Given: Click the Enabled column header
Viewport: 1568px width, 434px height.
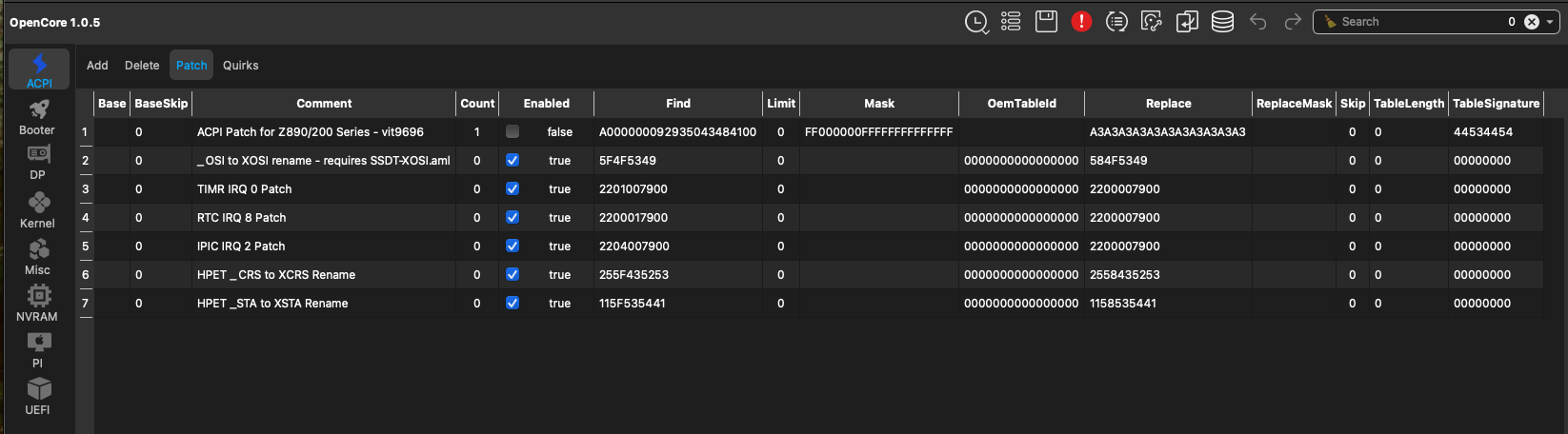Looking at the screenshot, I should [547, 104].
